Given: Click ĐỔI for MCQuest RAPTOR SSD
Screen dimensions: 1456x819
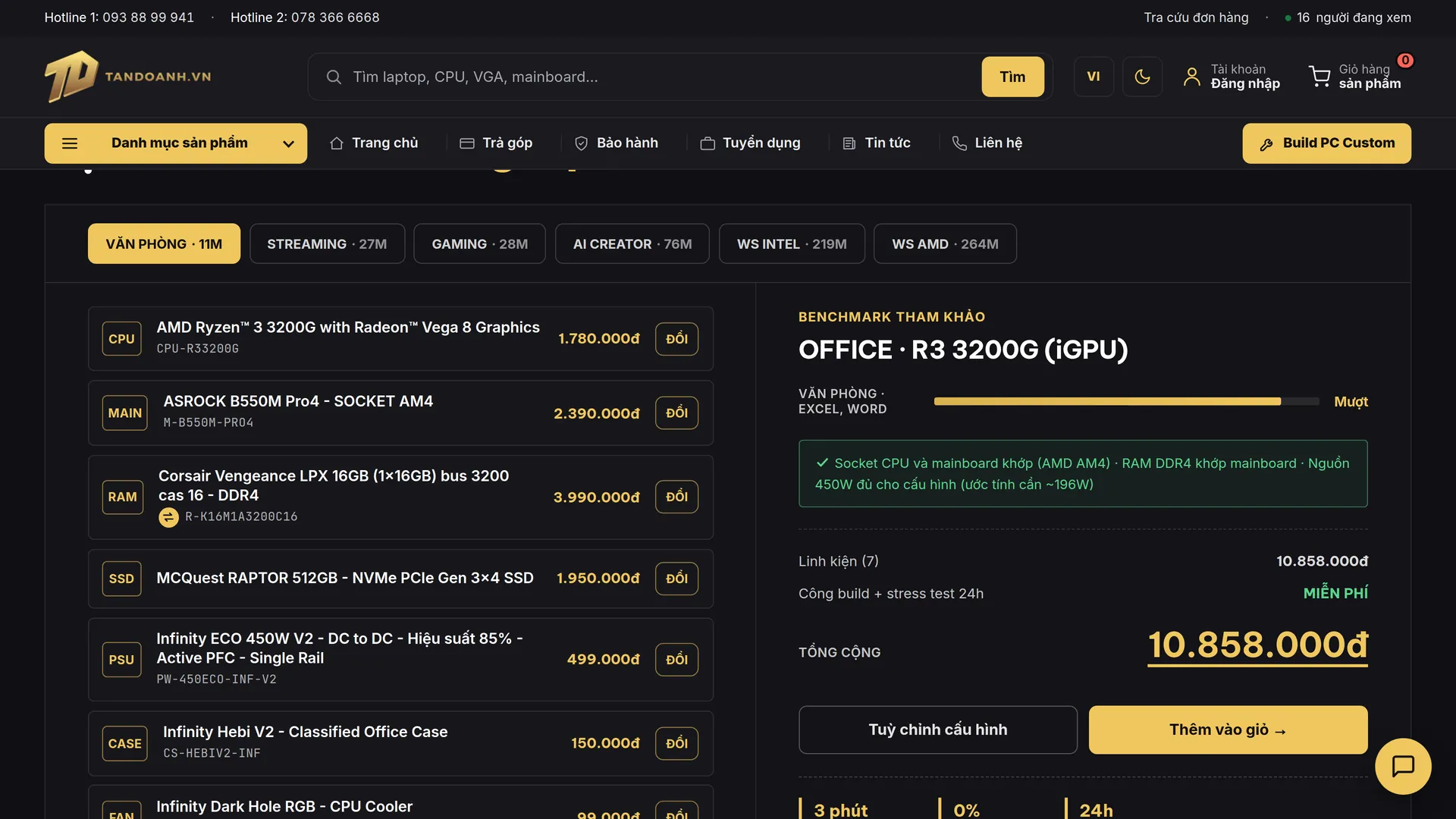Looking at the screenshot, I should tap(676, 579).
